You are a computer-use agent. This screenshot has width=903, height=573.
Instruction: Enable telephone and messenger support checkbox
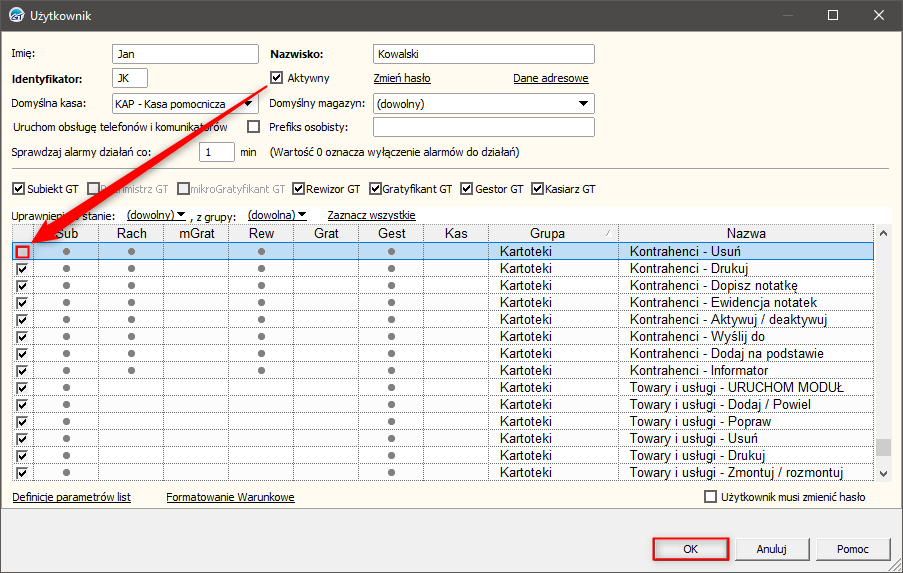coord(253,127)
